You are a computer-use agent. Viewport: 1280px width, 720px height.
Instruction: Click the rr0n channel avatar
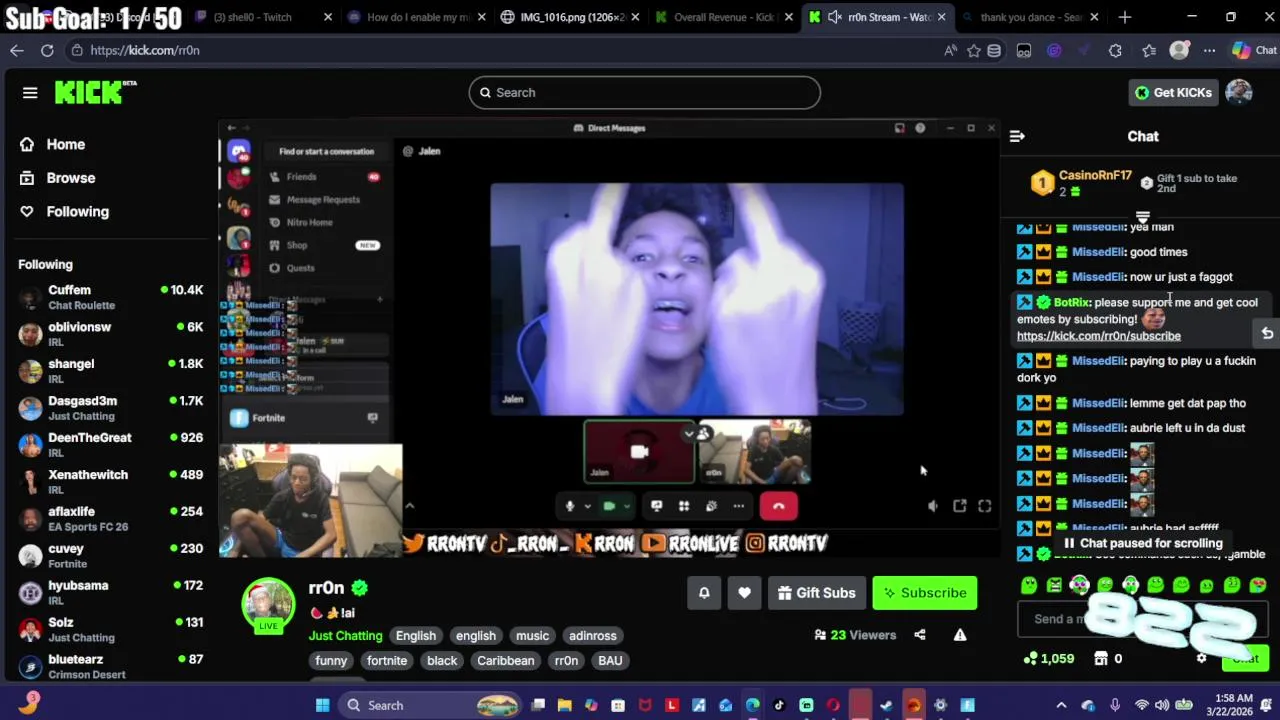pyautogui.click(x=268, y=604)
